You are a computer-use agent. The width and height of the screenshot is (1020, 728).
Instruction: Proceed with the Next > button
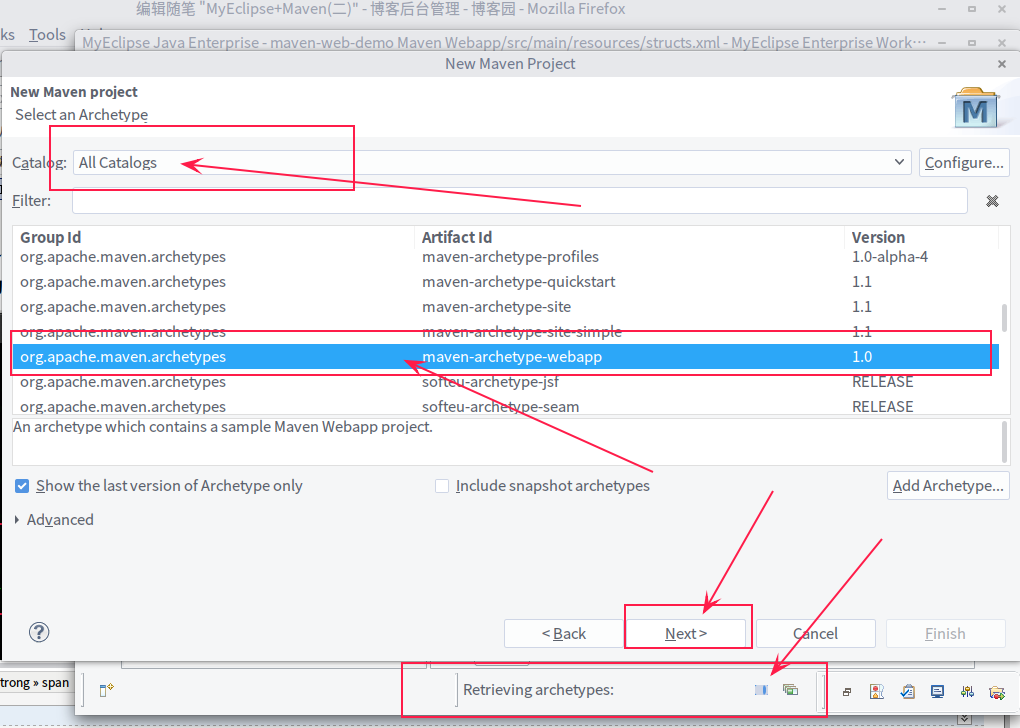coord(686,634)
